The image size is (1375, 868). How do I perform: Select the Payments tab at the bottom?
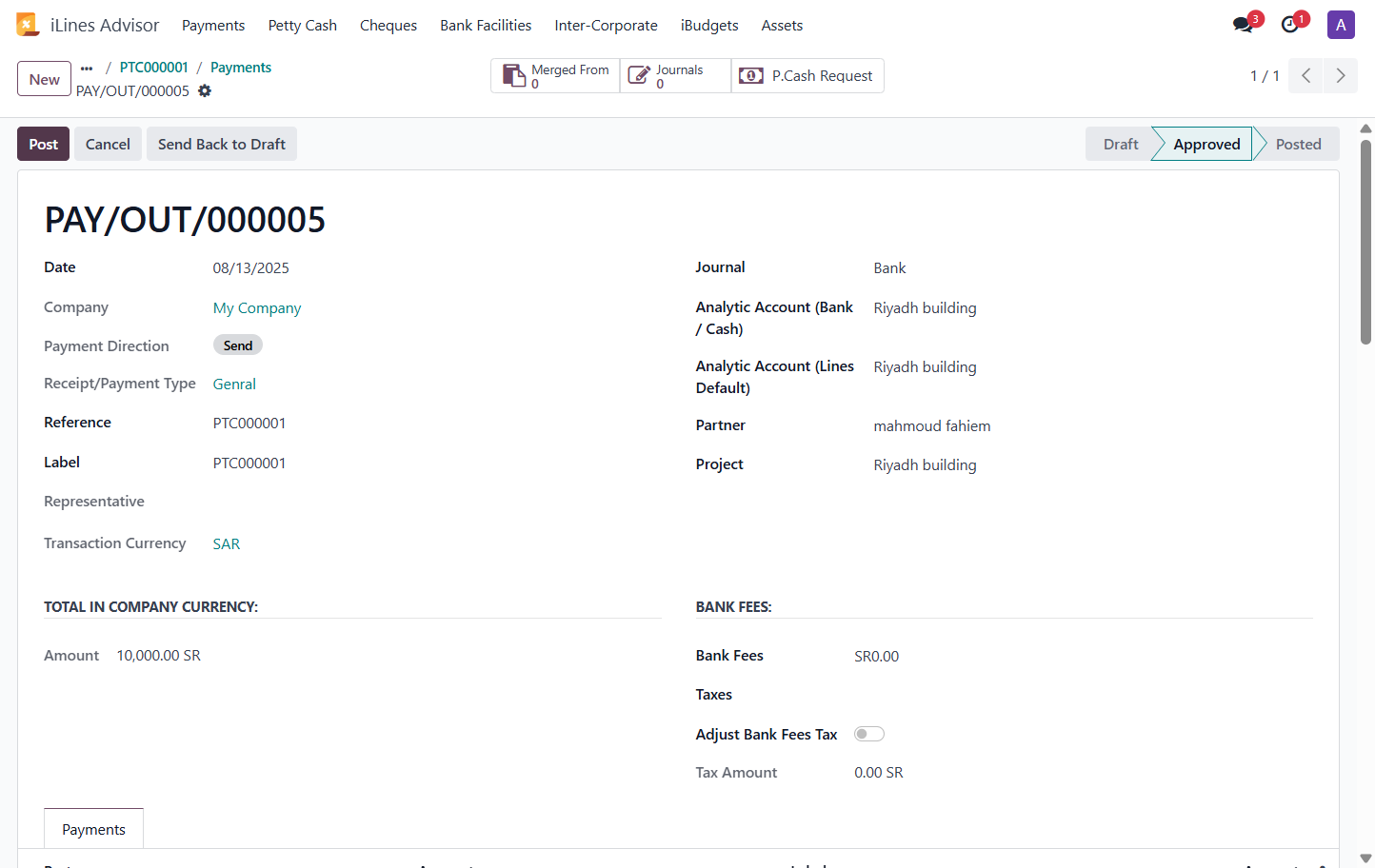click(93, 829)
